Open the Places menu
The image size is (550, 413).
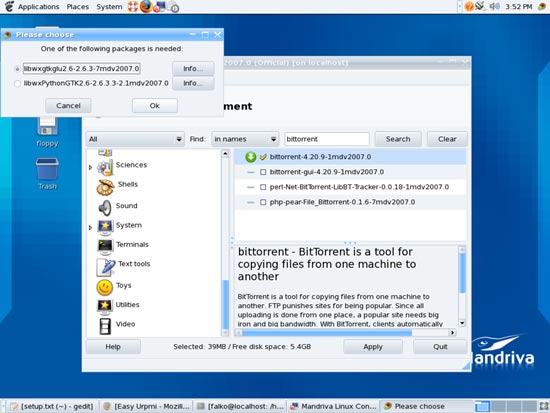(x=78, y=7)
